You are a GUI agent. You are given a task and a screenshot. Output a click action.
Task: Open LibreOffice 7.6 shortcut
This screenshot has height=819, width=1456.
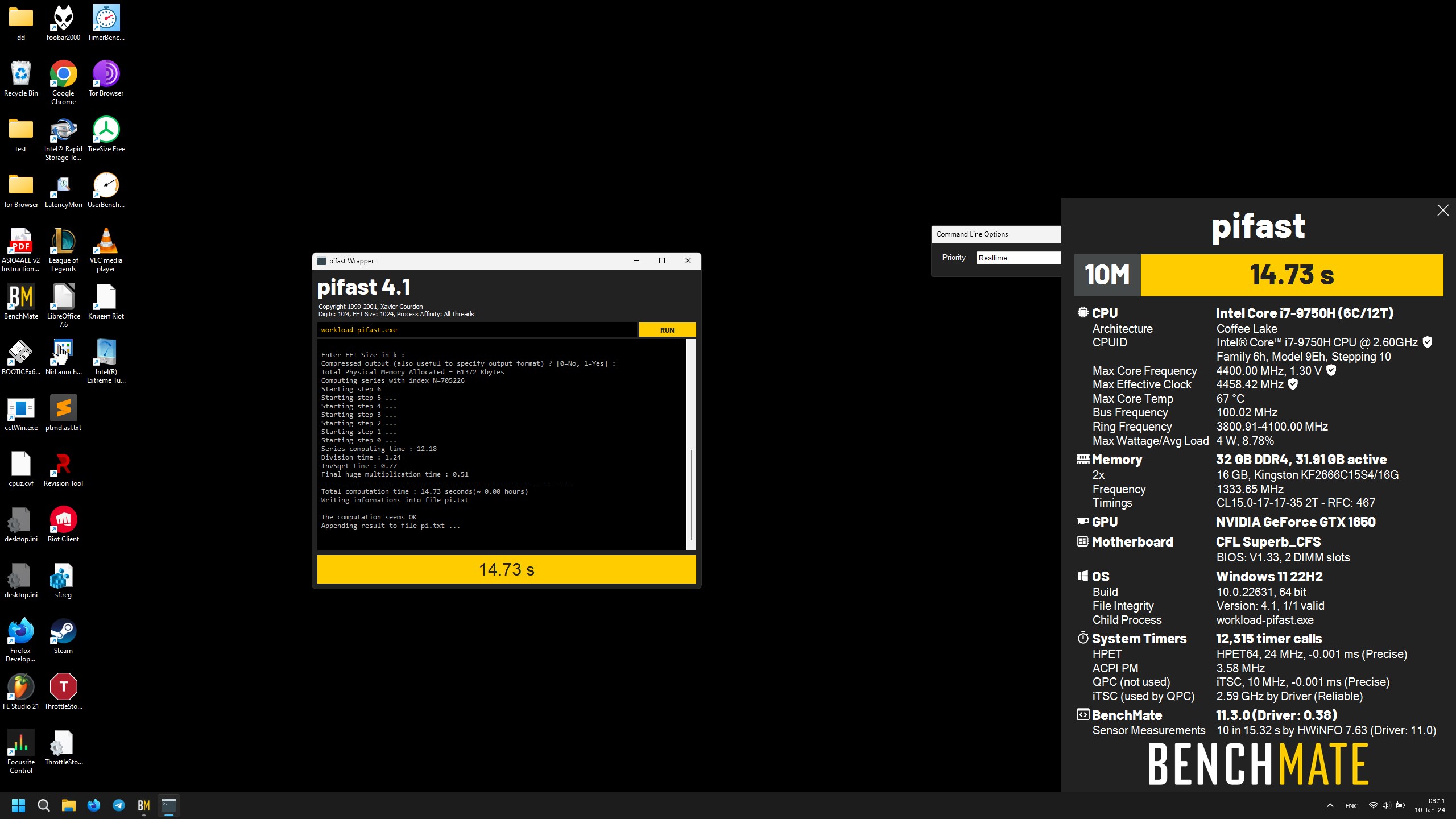[x=63, y=305]
